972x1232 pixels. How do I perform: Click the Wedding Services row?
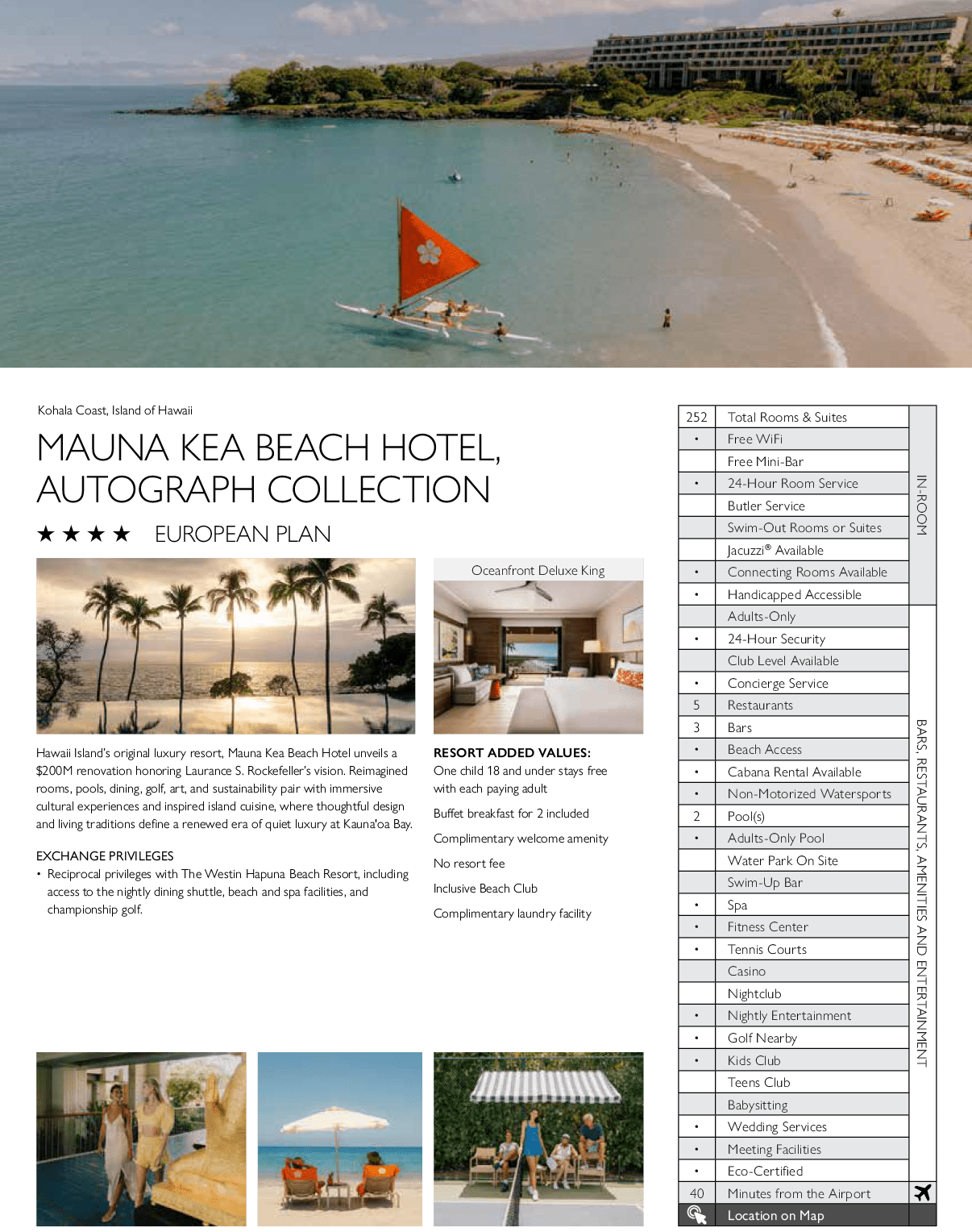[x=794, y=1126]
